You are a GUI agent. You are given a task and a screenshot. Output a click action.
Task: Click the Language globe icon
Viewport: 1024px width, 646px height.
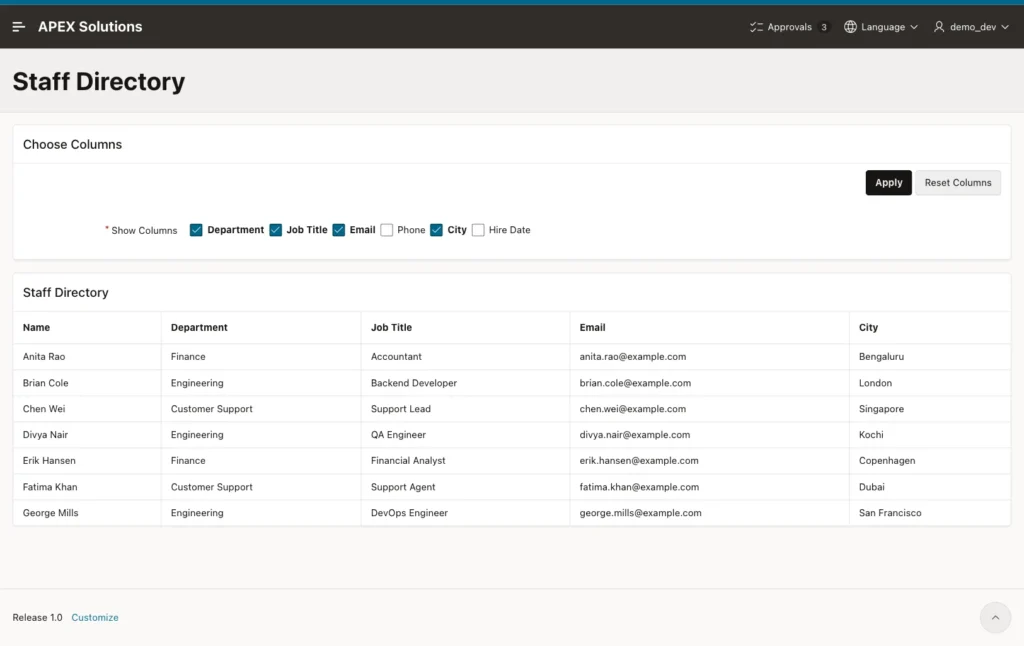pyautogui.click(x=850, y=27)
